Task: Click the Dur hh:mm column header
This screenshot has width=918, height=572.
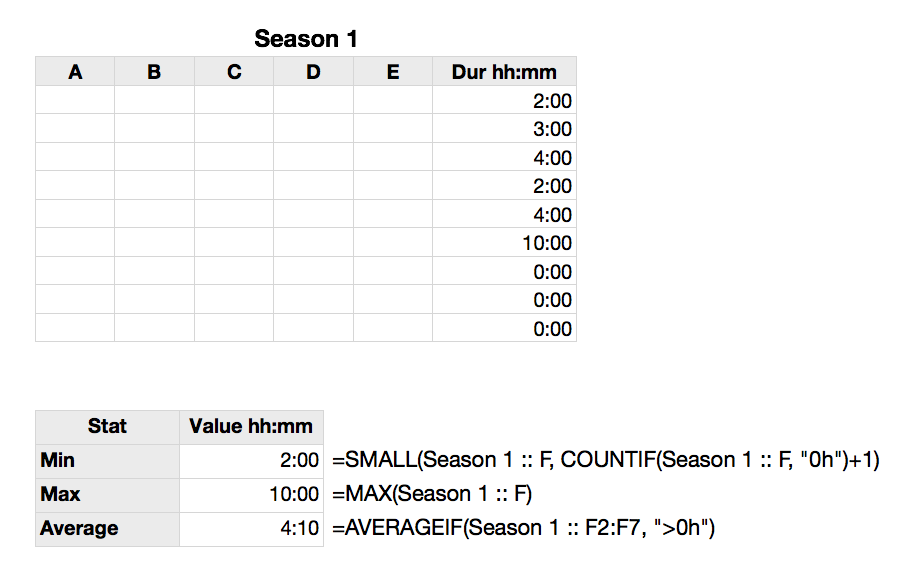Action: pyautogui.click(x=504, y=72)
